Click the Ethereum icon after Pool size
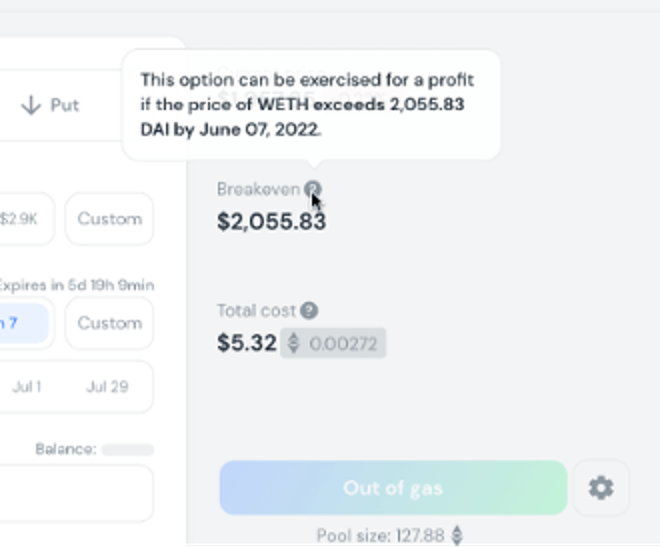 pos(458,535)
